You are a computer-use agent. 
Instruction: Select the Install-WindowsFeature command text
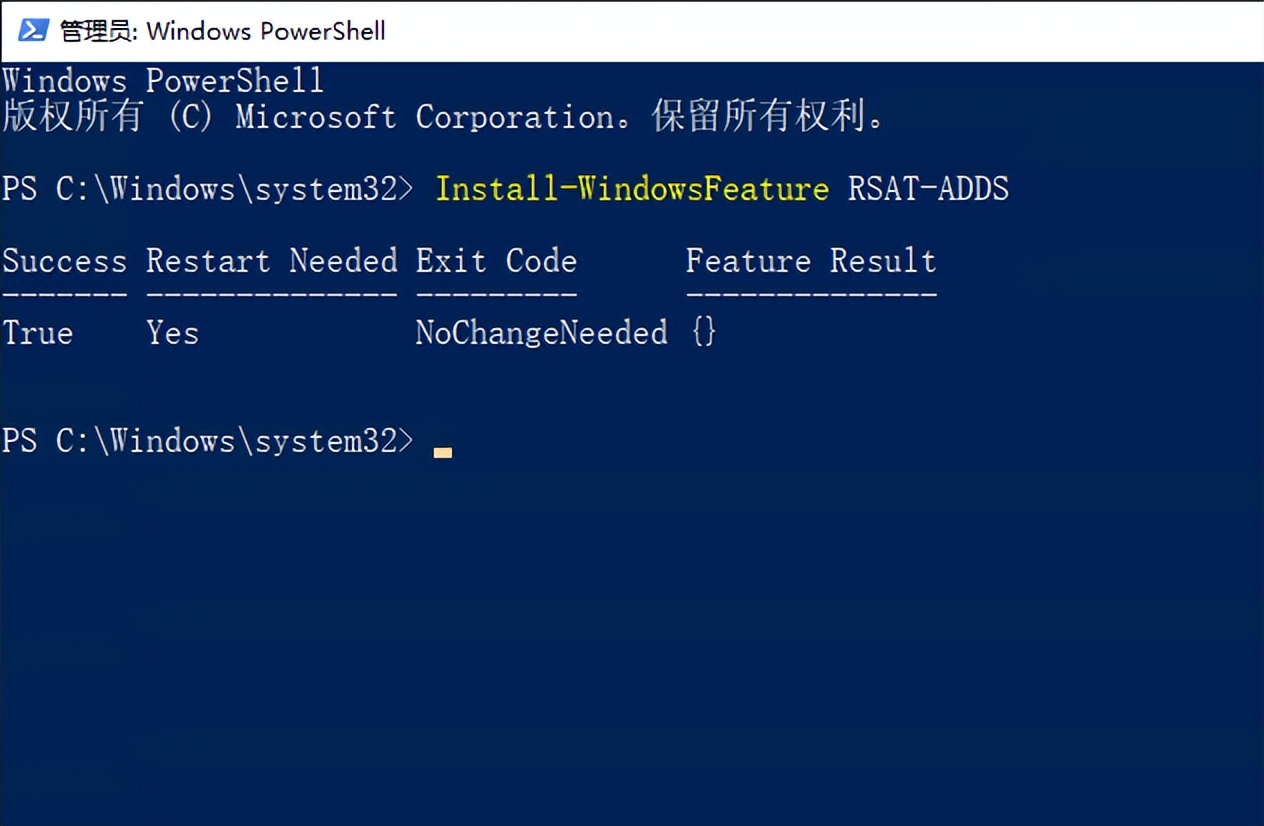point(632,188)
